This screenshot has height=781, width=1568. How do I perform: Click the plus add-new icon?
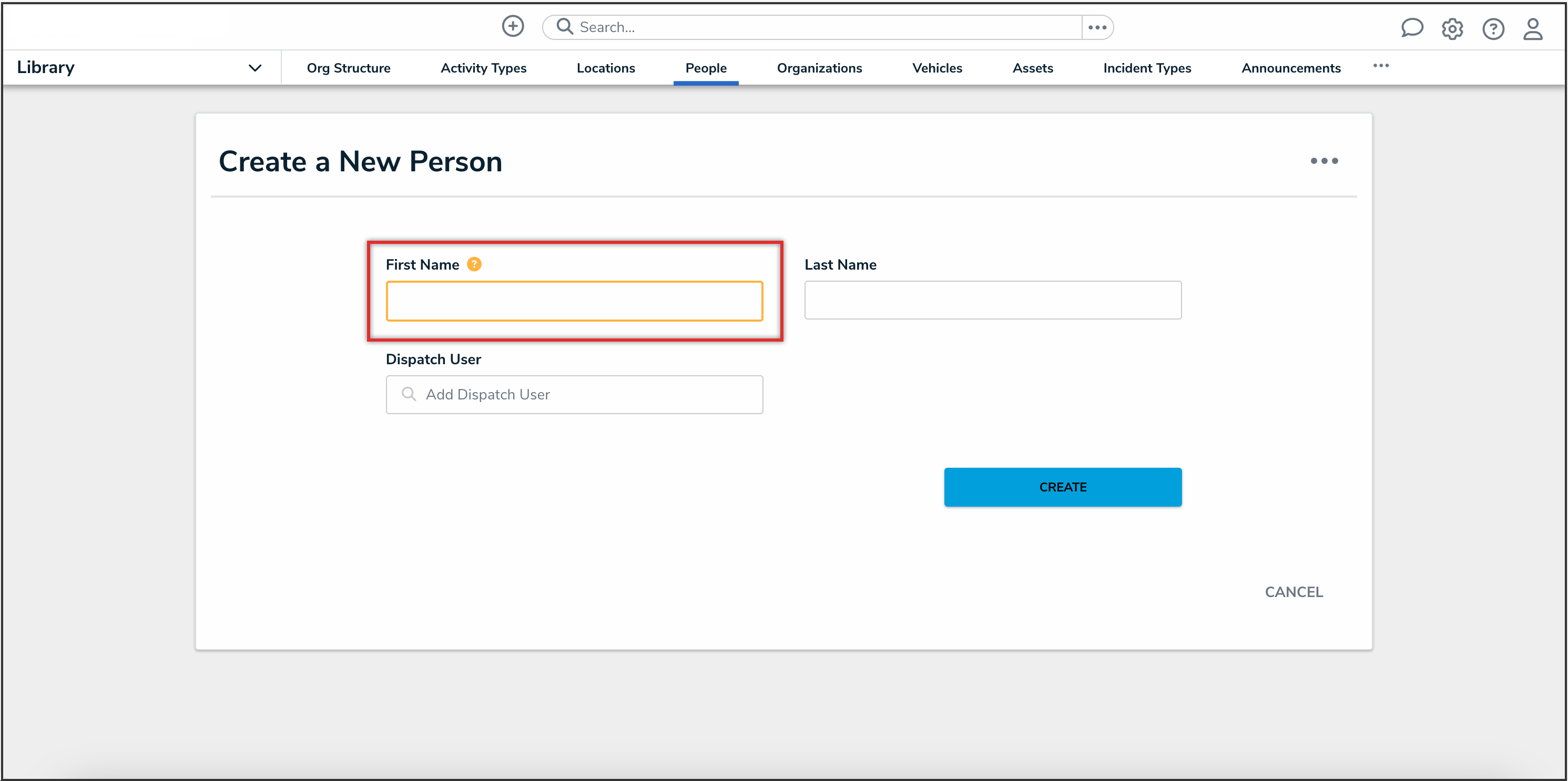tap(513, 26)
